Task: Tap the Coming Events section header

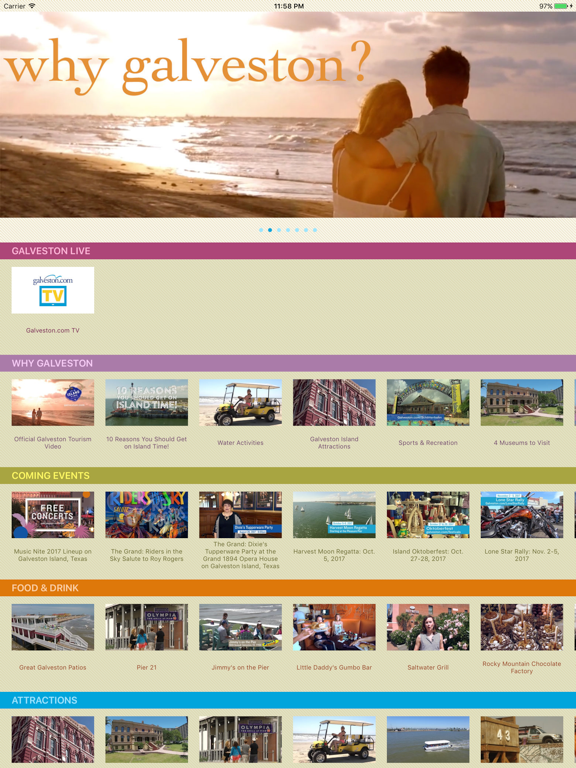Action: (288, 476)
